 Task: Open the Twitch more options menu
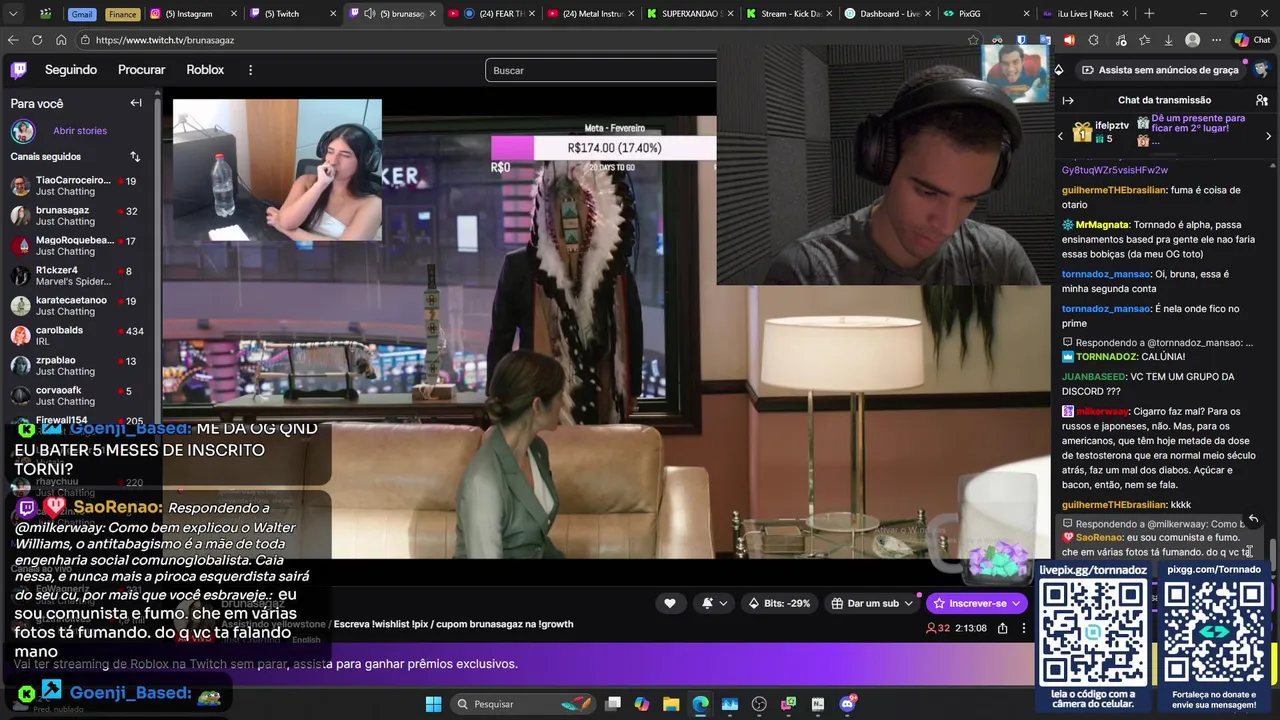point(250,70)
